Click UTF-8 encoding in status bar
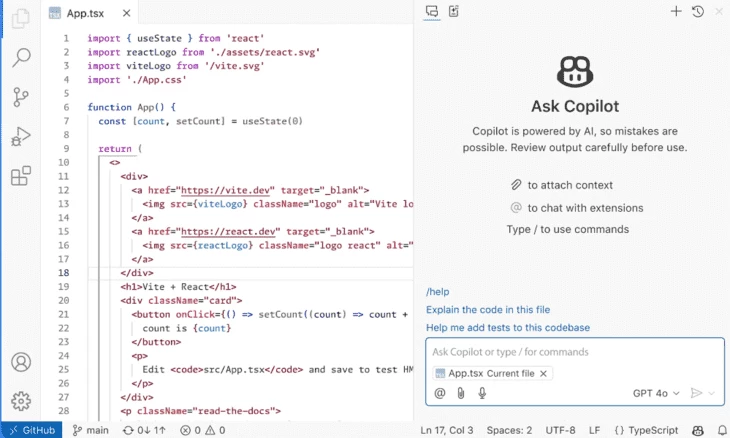 click(x=560, y=430)
